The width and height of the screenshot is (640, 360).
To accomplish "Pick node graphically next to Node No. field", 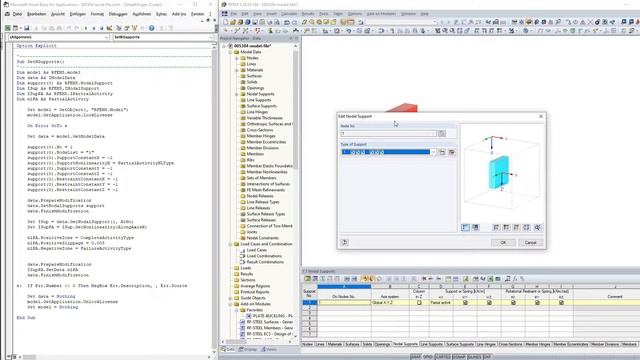I will coord(442,133).
